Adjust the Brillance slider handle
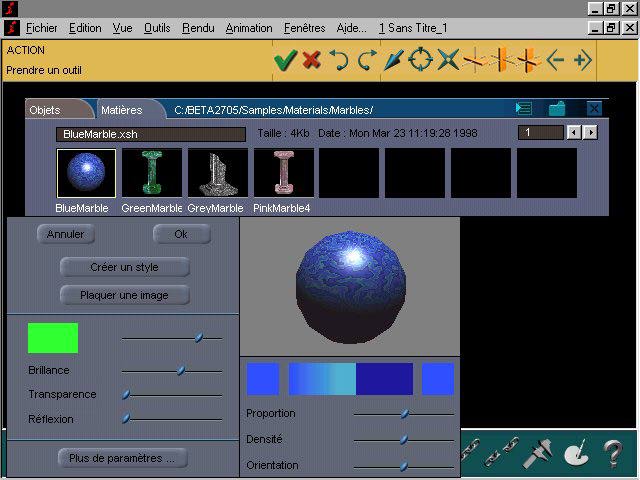The height and width of the screenshot is (480, 640). pos(181,371)
